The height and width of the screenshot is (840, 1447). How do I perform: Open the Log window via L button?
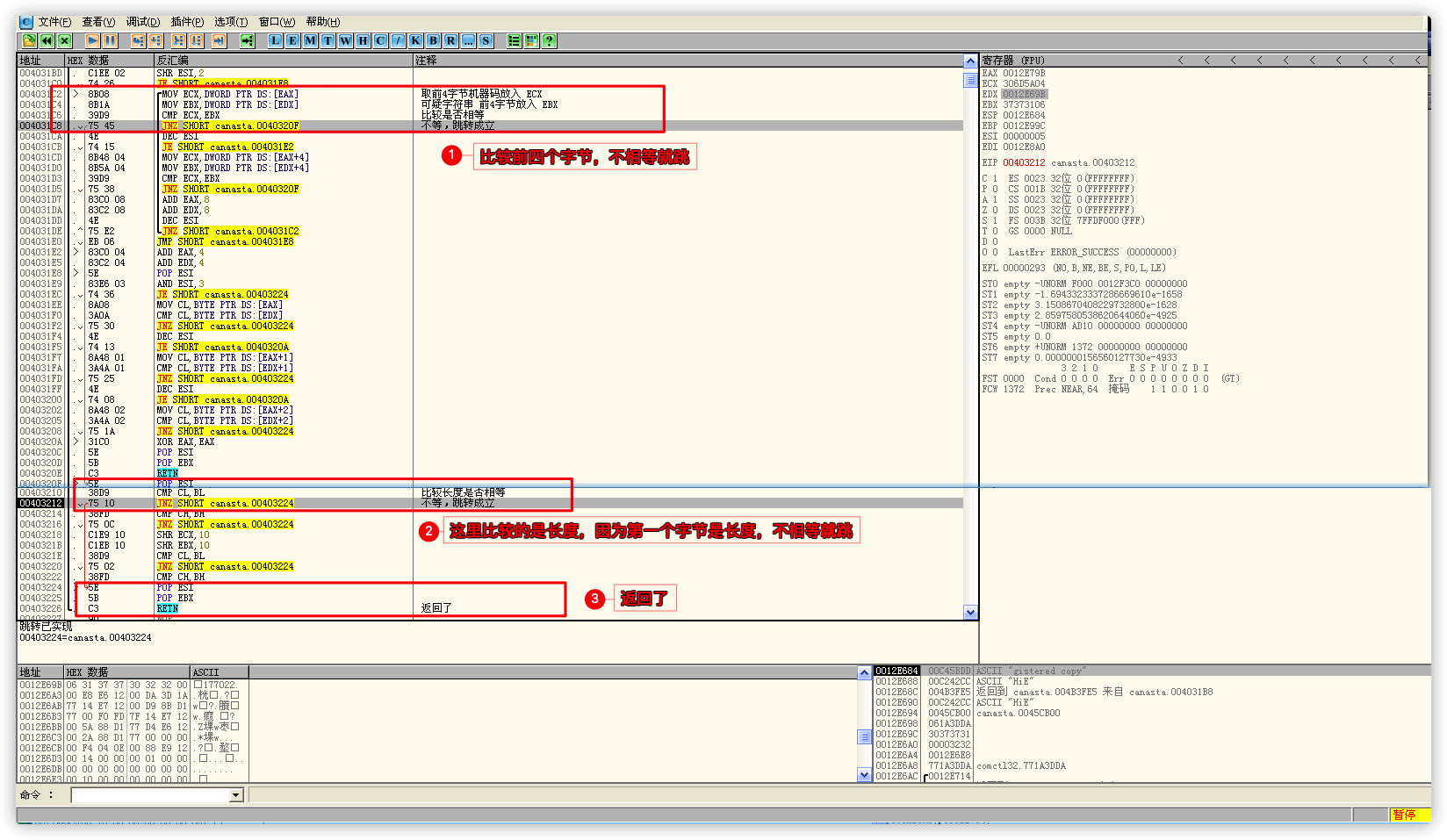tap(276, 40)
